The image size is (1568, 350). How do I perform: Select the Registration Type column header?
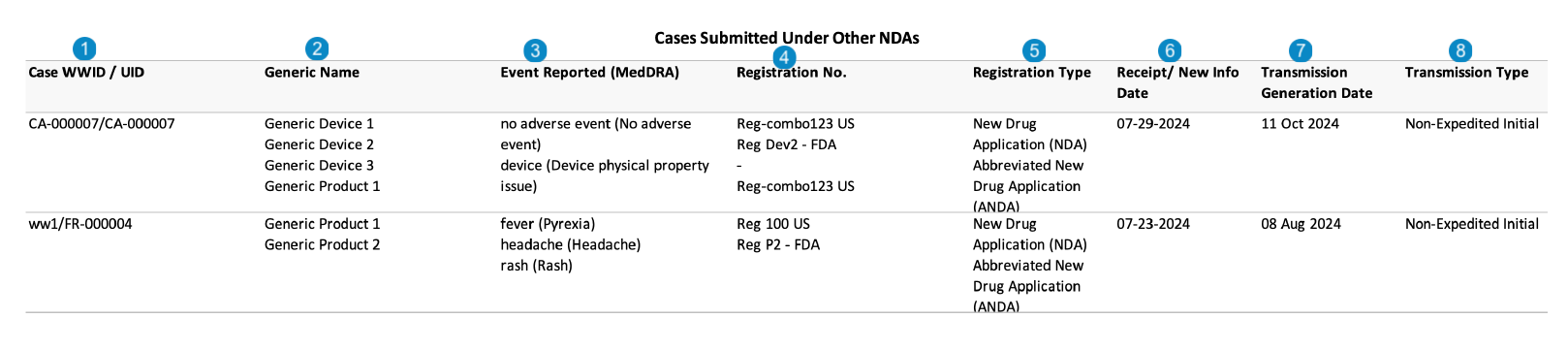1032,73
